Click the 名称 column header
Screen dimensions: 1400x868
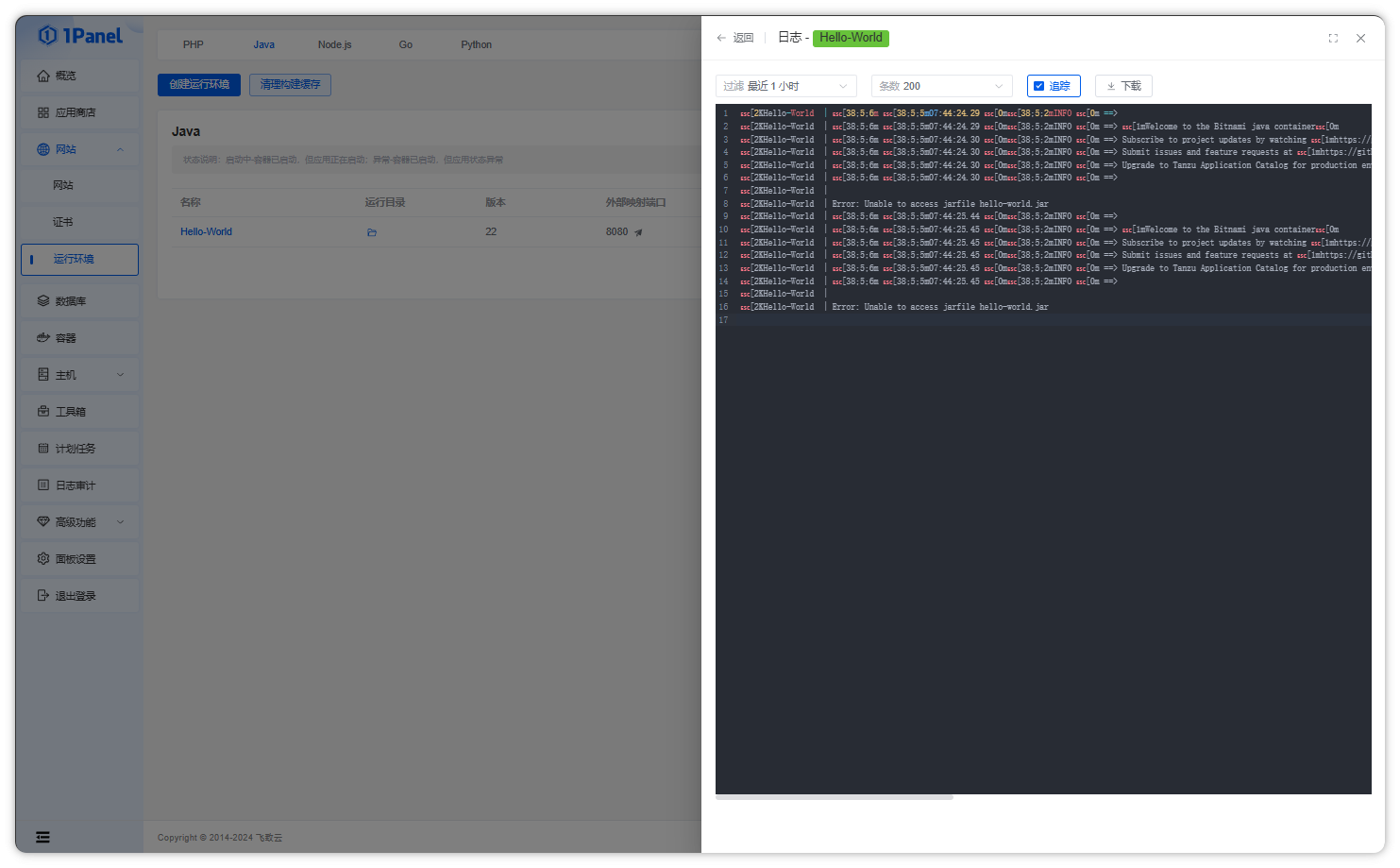pyautogui.click(x=191, y=202)
